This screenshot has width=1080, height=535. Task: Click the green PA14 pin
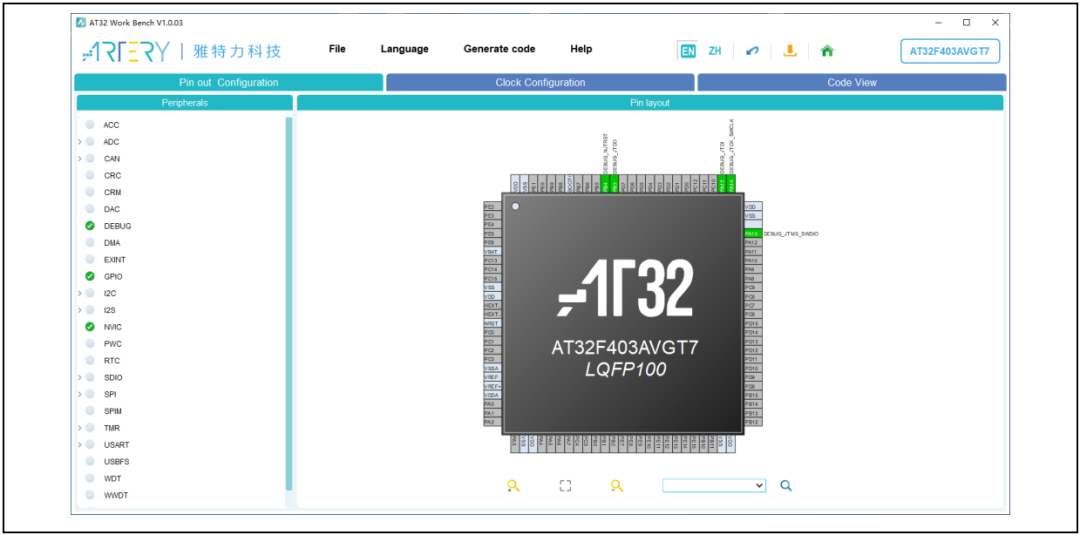(731, 184)
